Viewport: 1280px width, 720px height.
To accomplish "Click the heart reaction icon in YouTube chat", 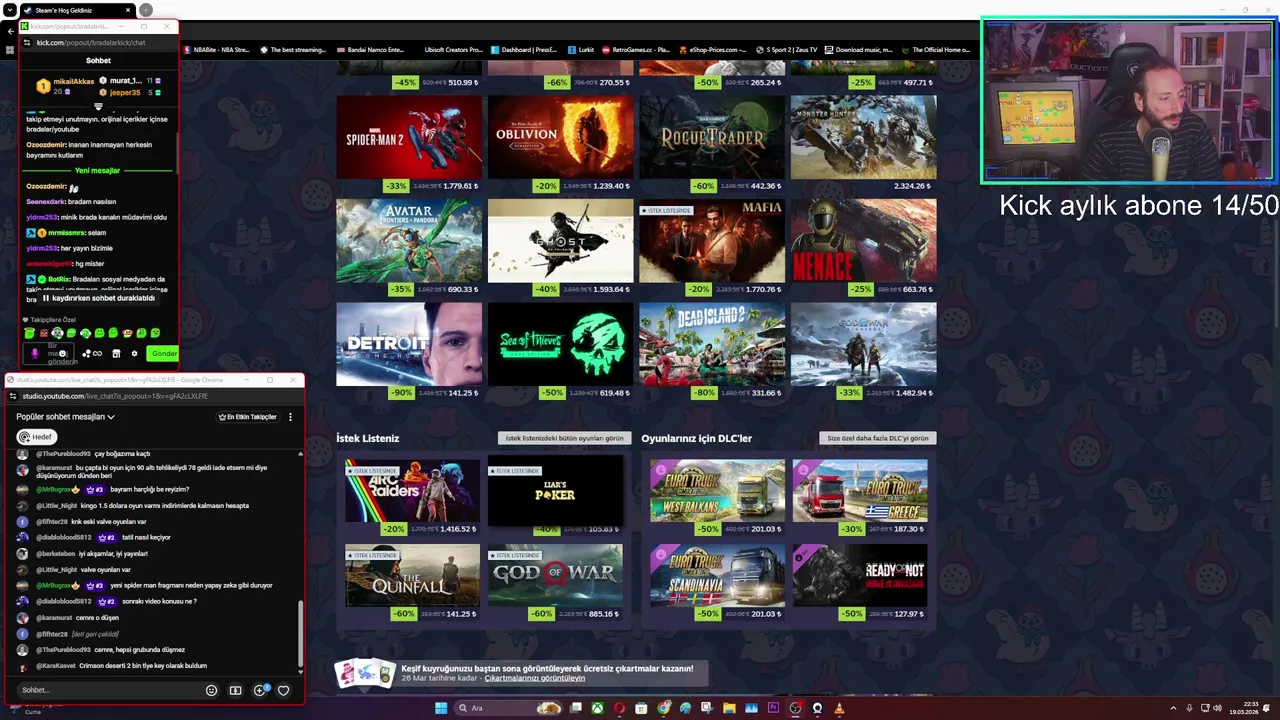I will pyautogui.click(x=284, y=690).
